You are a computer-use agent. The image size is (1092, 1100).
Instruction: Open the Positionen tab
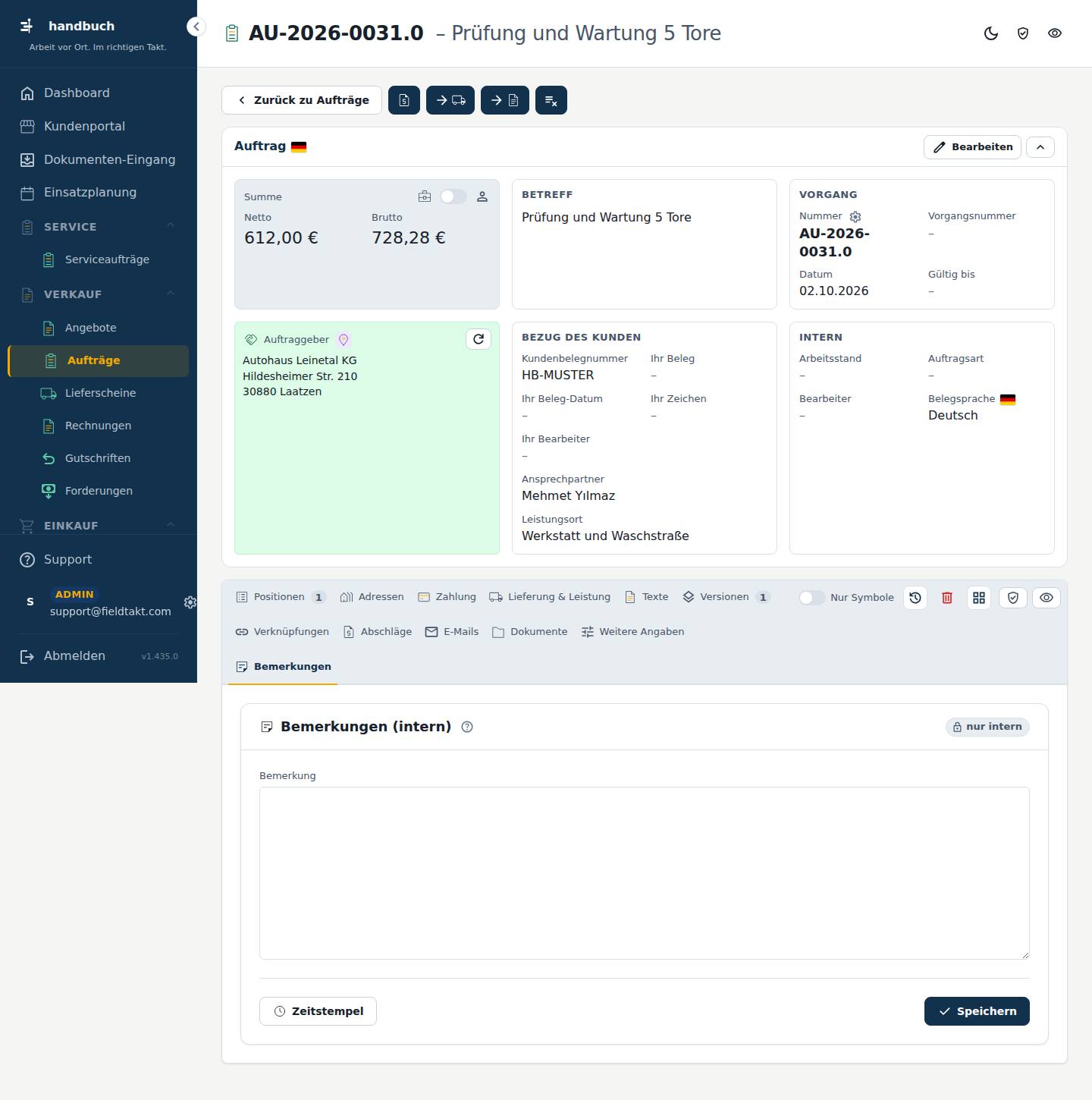[x=281, y=597]
